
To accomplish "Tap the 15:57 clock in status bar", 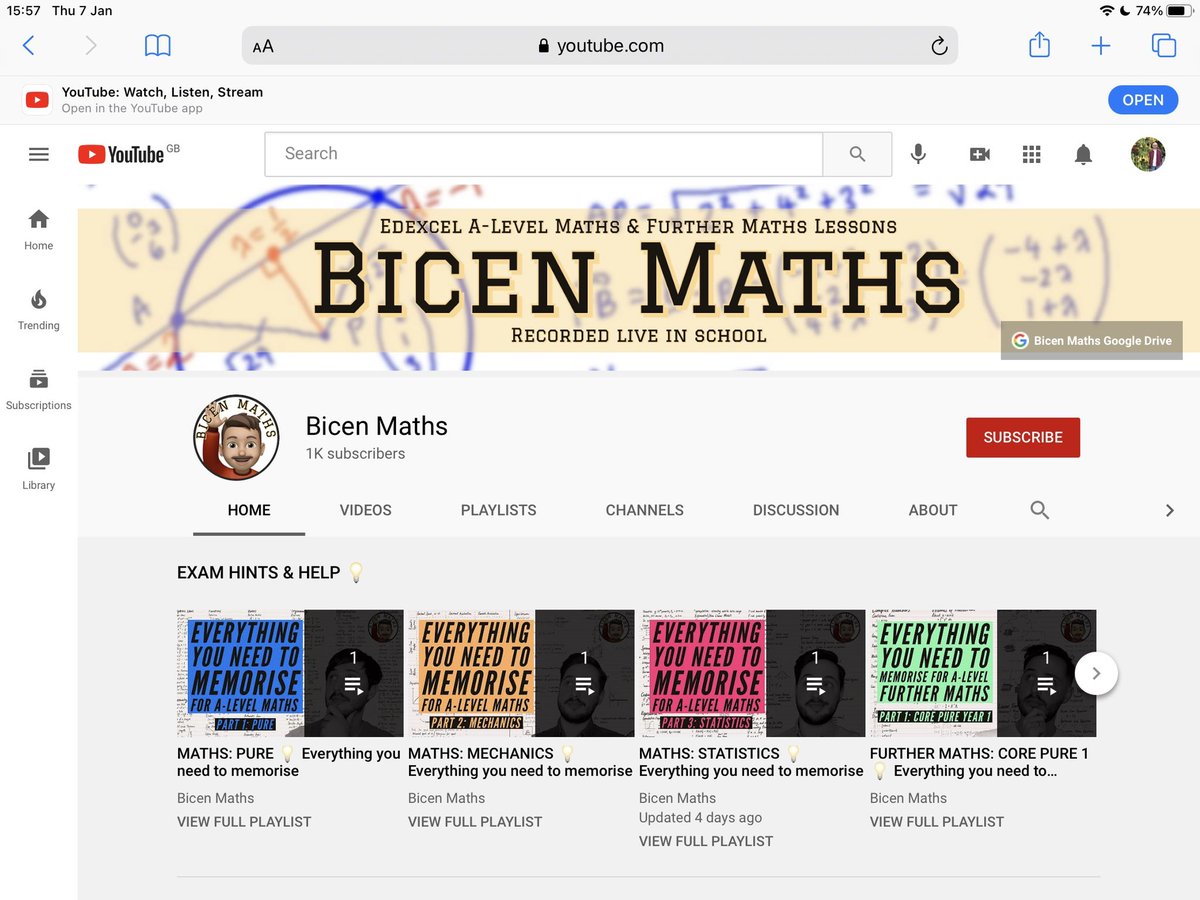I will tap(23, 11).
